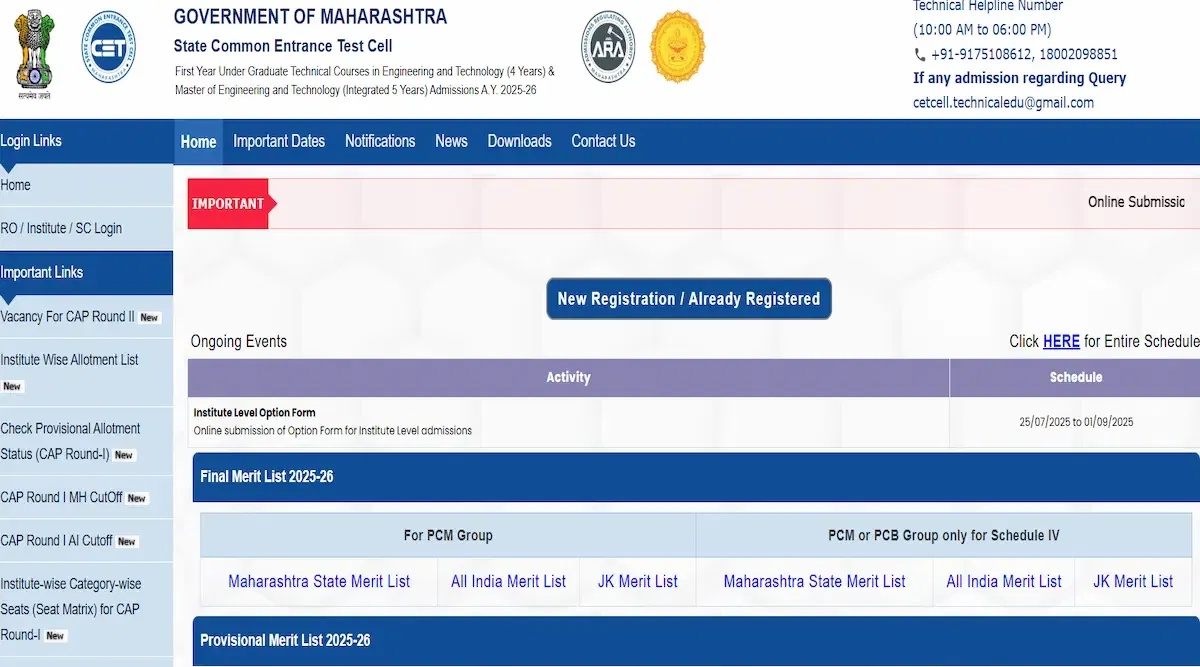Viewport: 1200px width, 667px height.
Task: Open Contact Us in navigation bar
Action: pyautogui.click(x=603, y=141)
